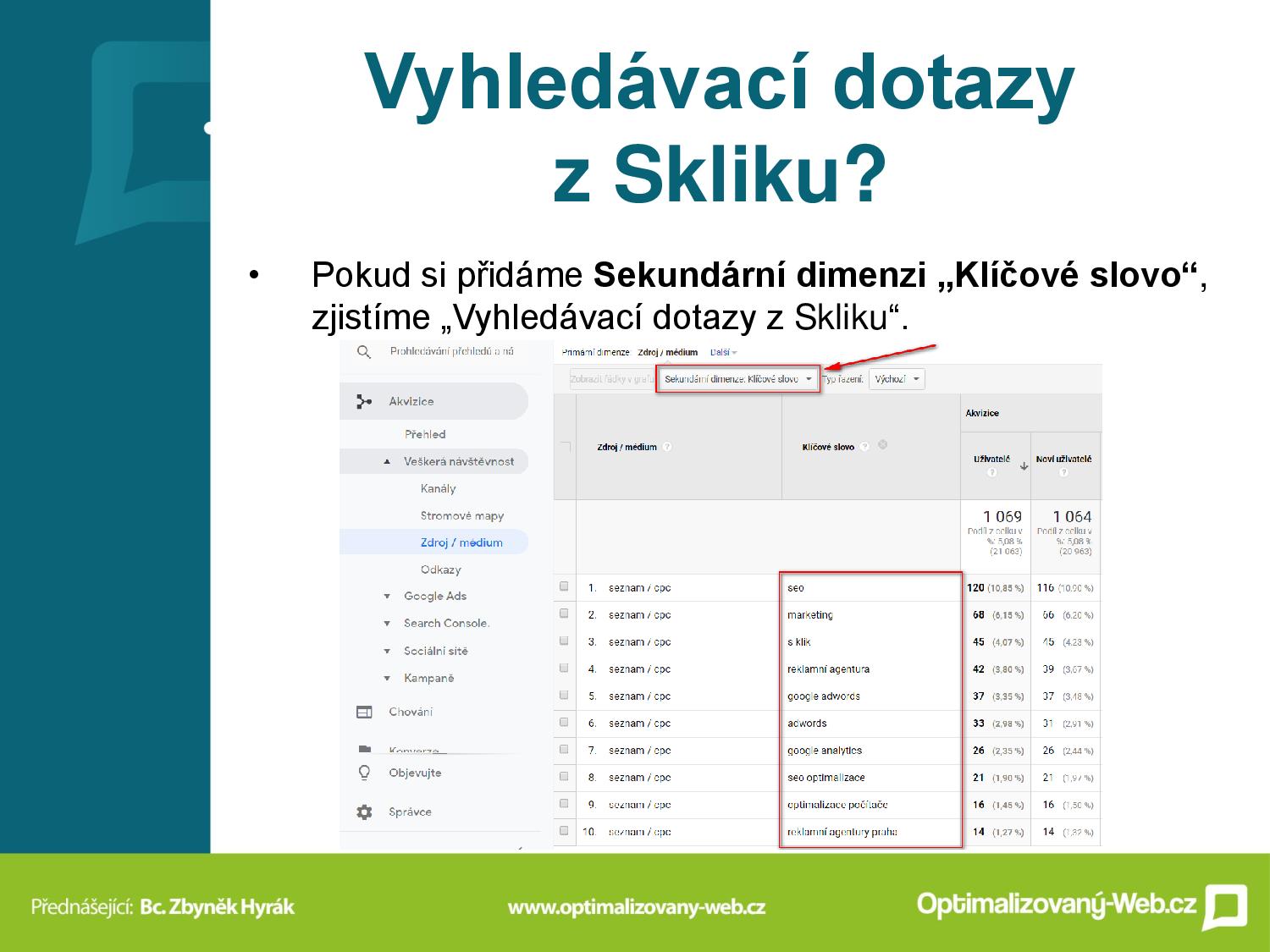Image resolution: width=1270 pixels, height=952 pixels.
Task: Open Správce admin section
Action: (410, 812)
